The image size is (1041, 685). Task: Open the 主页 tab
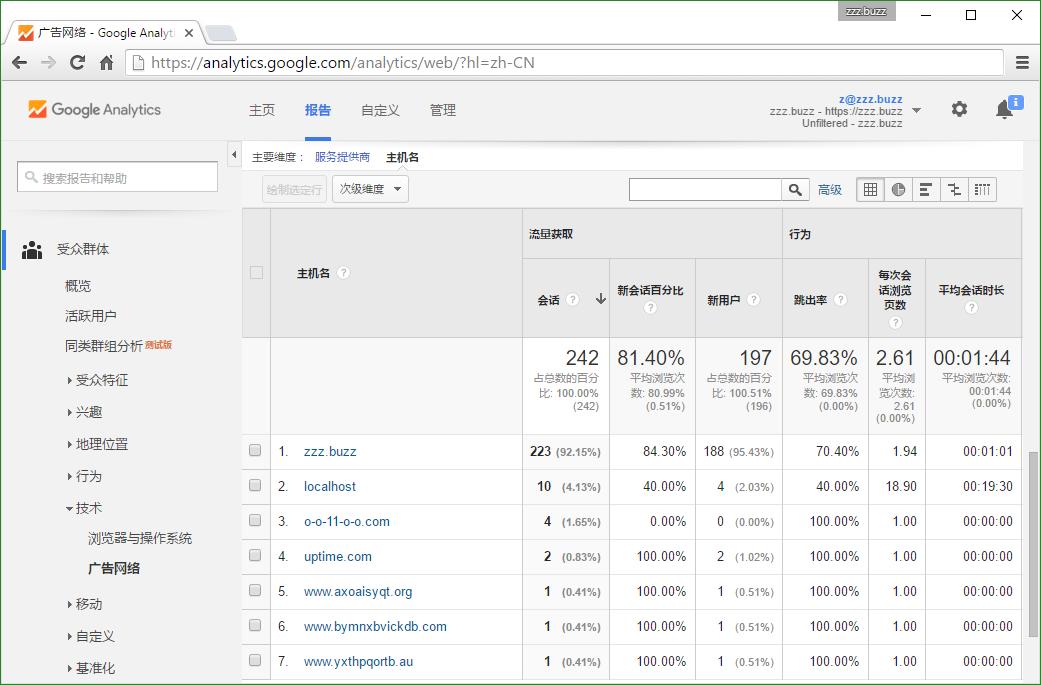262,110
